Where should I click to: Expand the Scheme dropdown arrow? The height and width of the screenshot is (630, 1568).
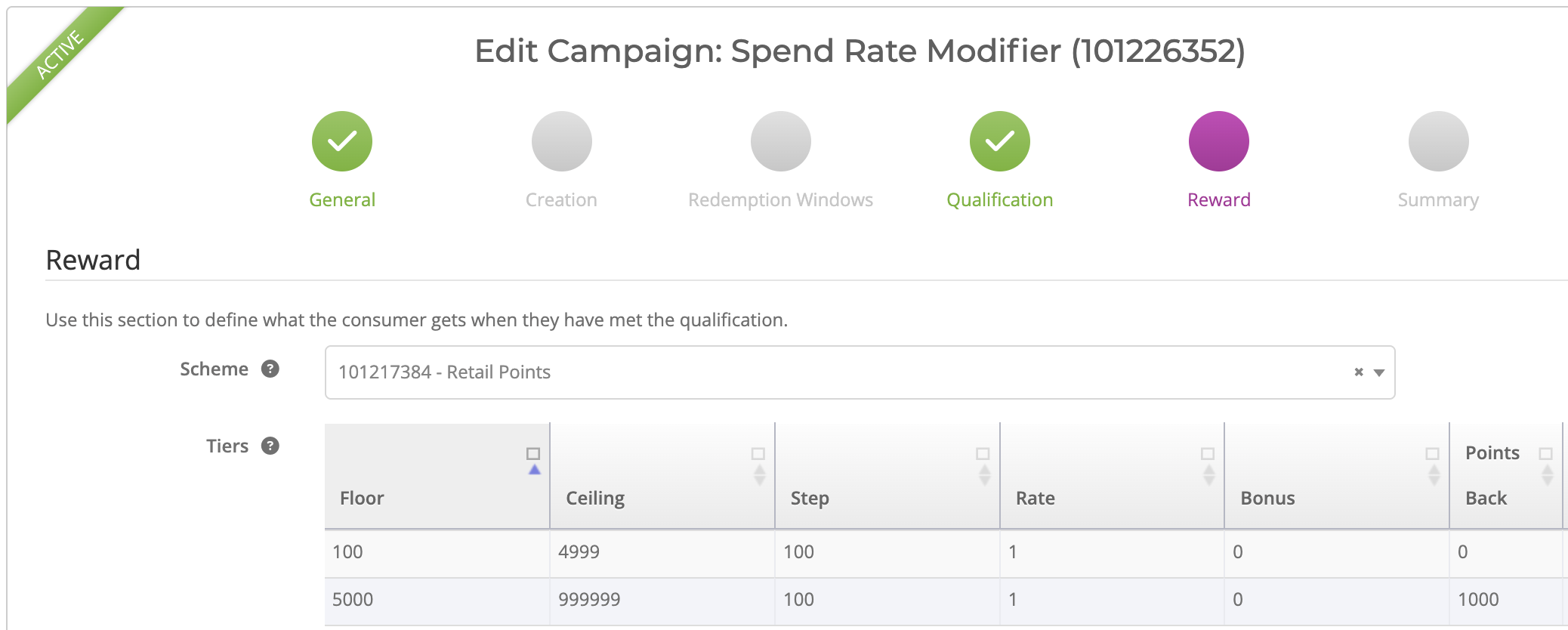pos(1379,372)
